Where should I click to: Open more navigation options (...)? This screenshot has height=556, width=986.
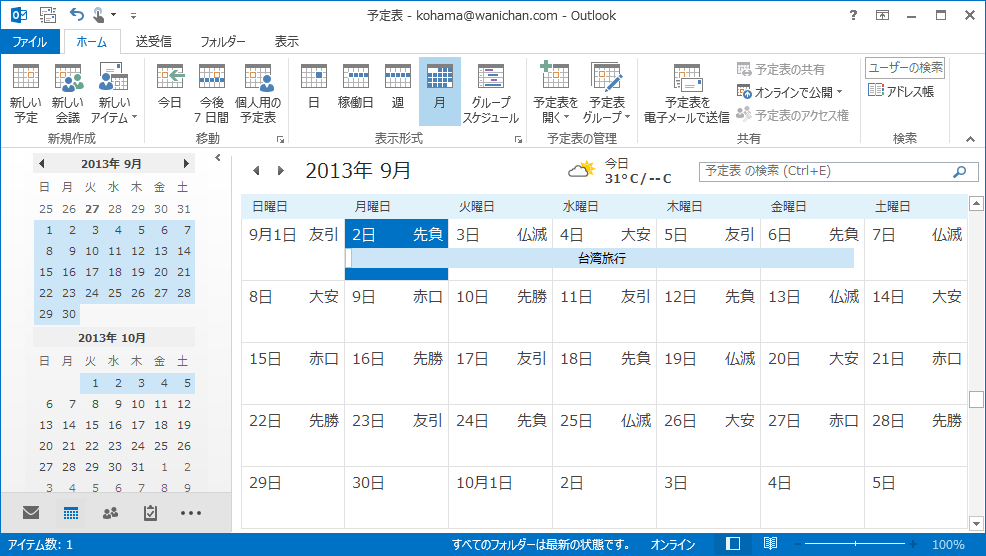[191, 513]
